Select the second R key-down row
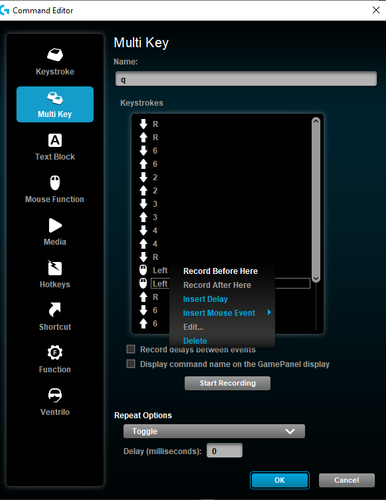This screenshot has height=500, width=386. click(x=223, y=257)
